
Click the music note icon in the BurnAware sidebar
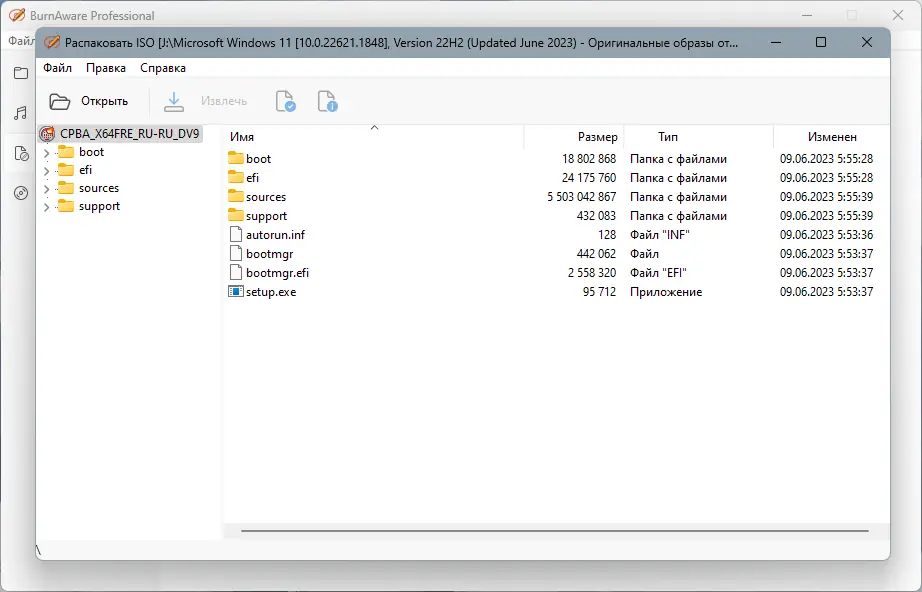tap(21, 113)
